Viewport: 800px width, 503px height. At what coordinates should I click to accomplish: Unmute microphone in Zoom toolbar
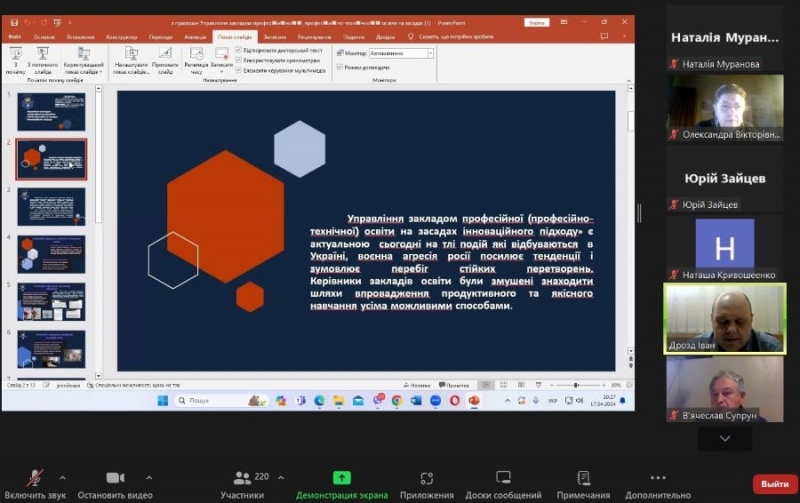coord(35,484)
